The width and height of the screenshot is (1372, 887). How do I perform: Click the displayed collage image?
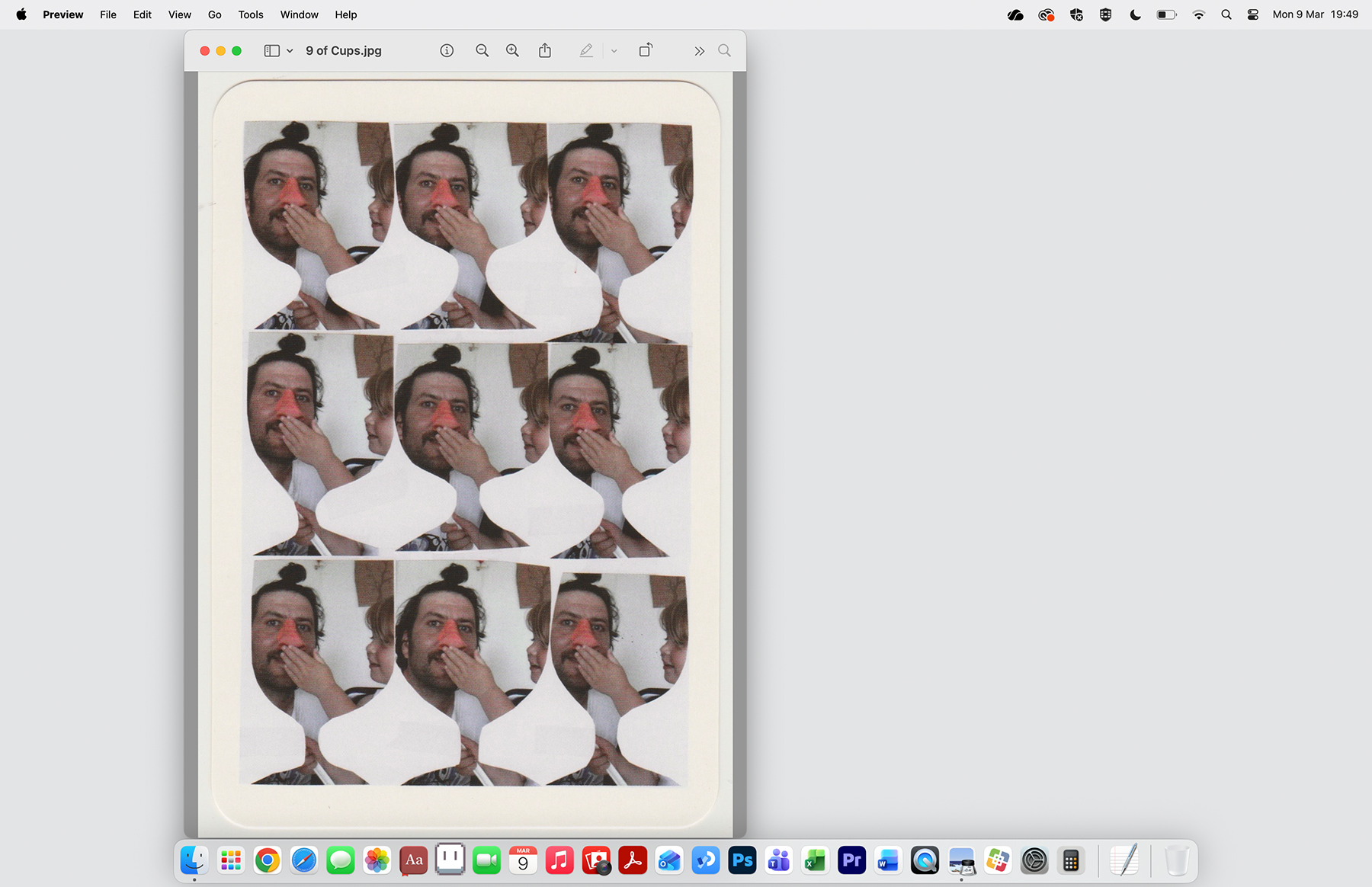pyautogui.click(x=465, y=453)
